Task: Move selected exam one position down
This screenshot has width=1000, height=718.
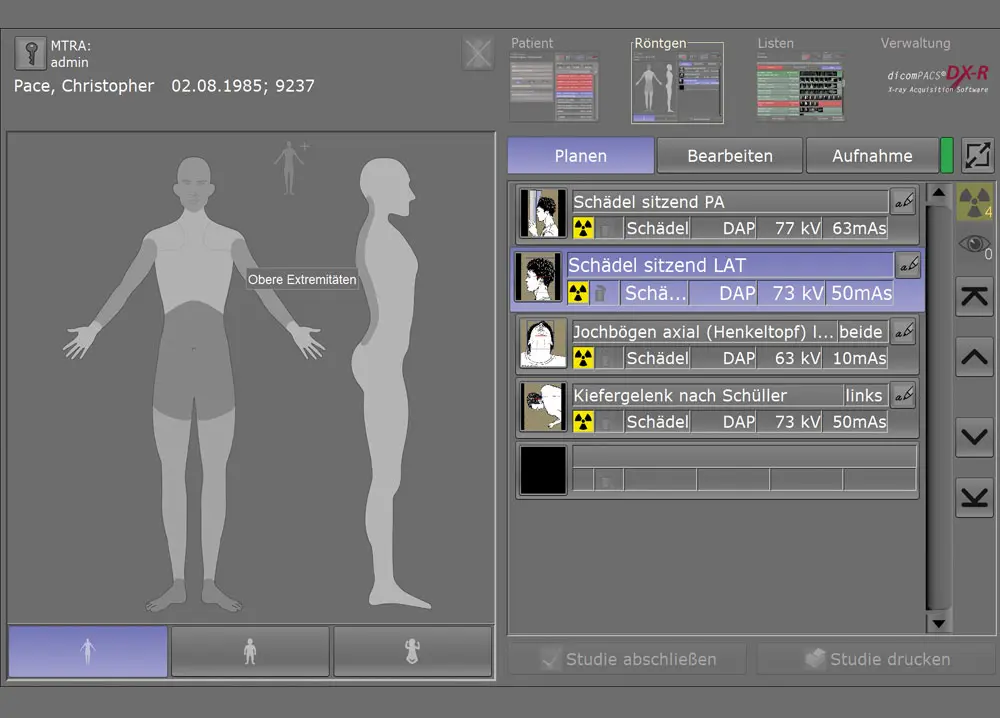Action: 974,437
